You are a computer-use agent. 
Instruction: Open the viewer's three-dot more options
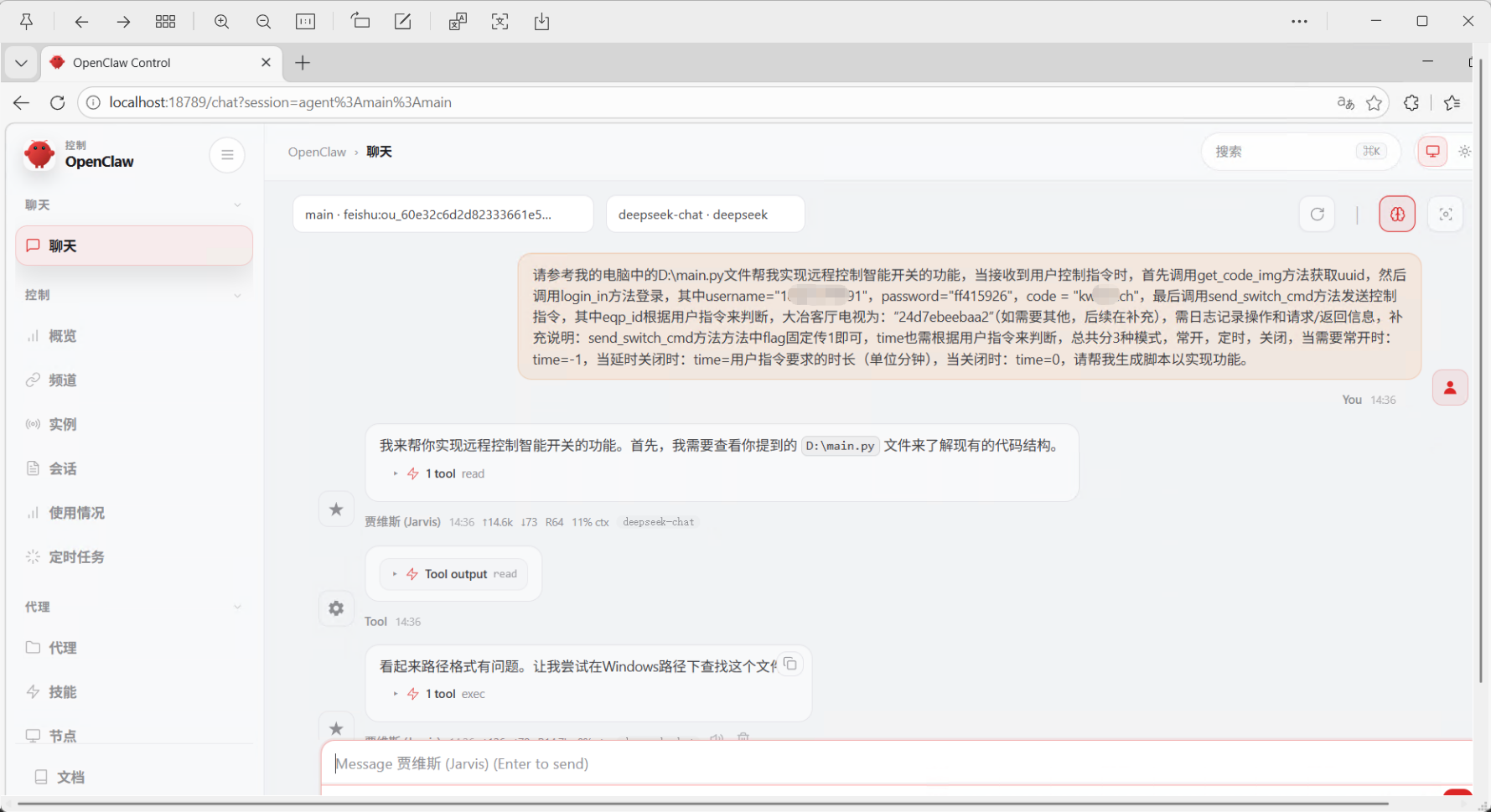pyautogui.click(x=1299, y=22)
